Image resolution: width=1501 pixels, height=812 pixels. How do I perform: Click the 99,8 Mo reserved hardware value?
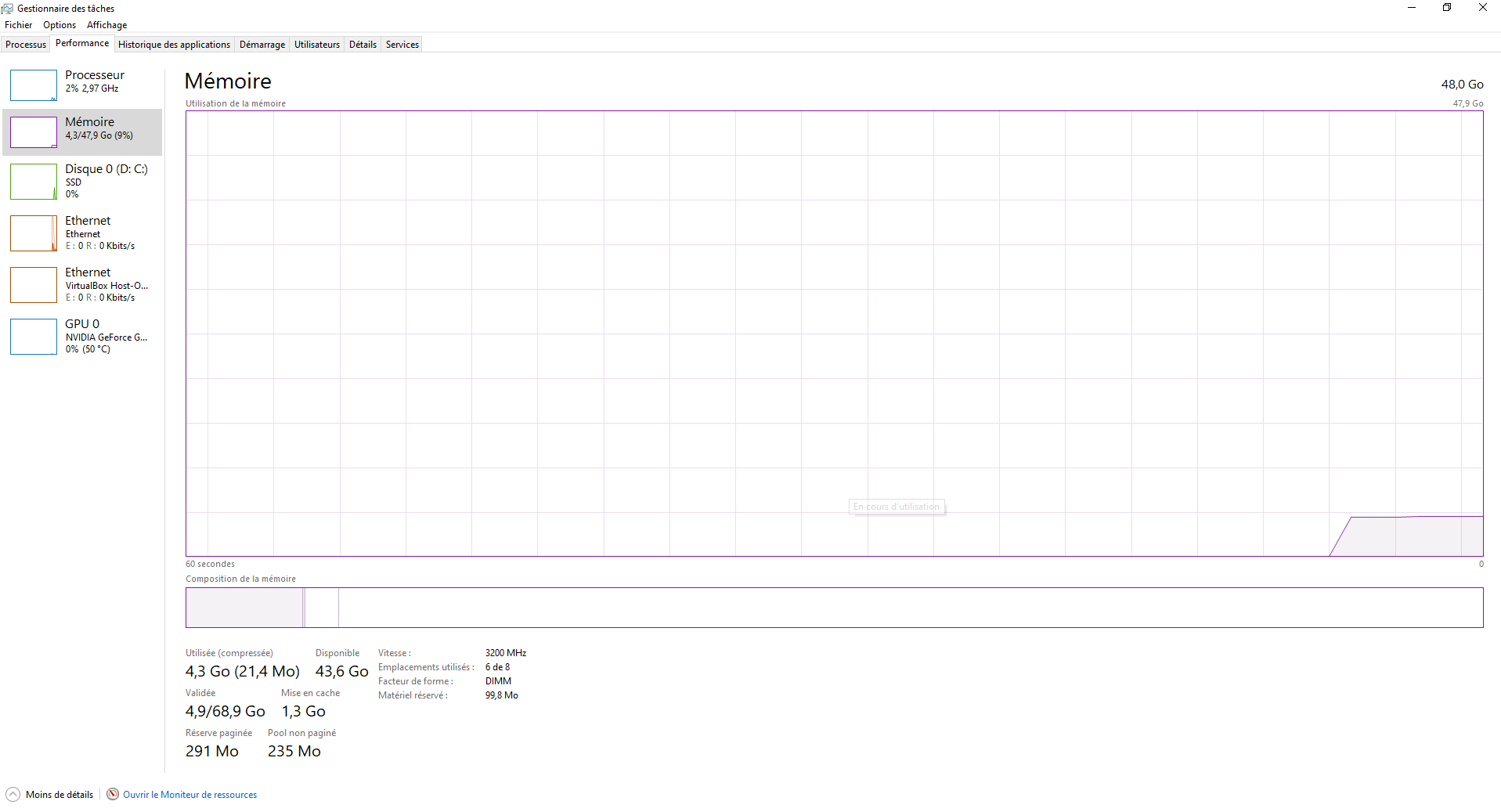(502, 695)
